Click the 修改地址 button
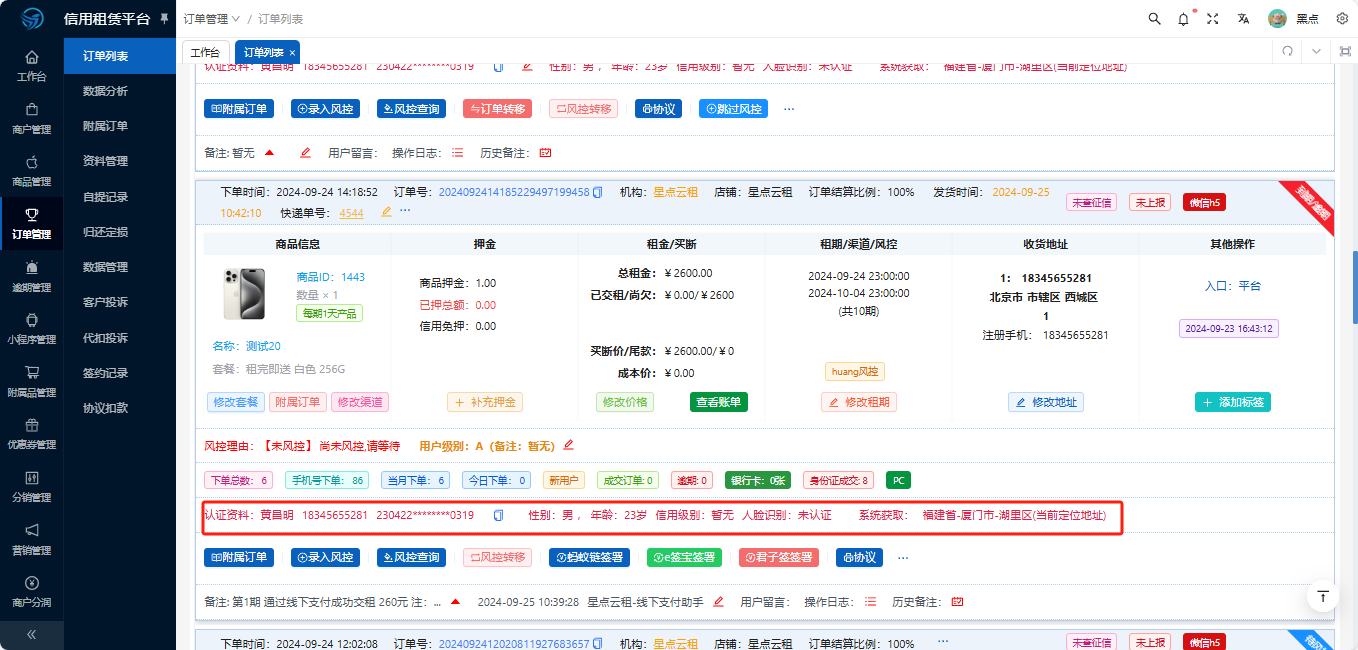Viewport: 1358px width, 650px height. [x=1046, y=402]
